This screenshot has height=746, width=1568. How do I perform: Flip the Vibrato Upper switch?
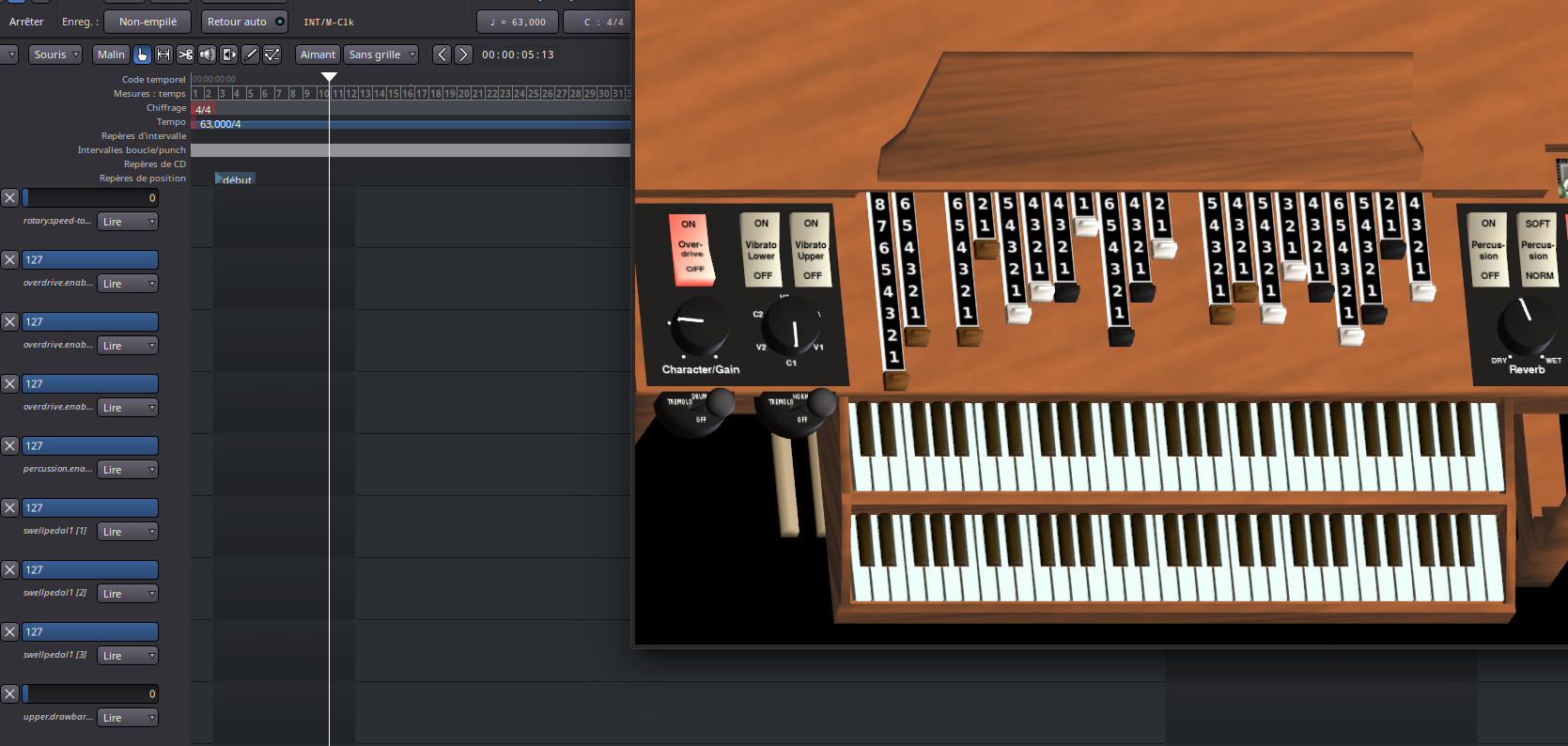tap(811, 249)
